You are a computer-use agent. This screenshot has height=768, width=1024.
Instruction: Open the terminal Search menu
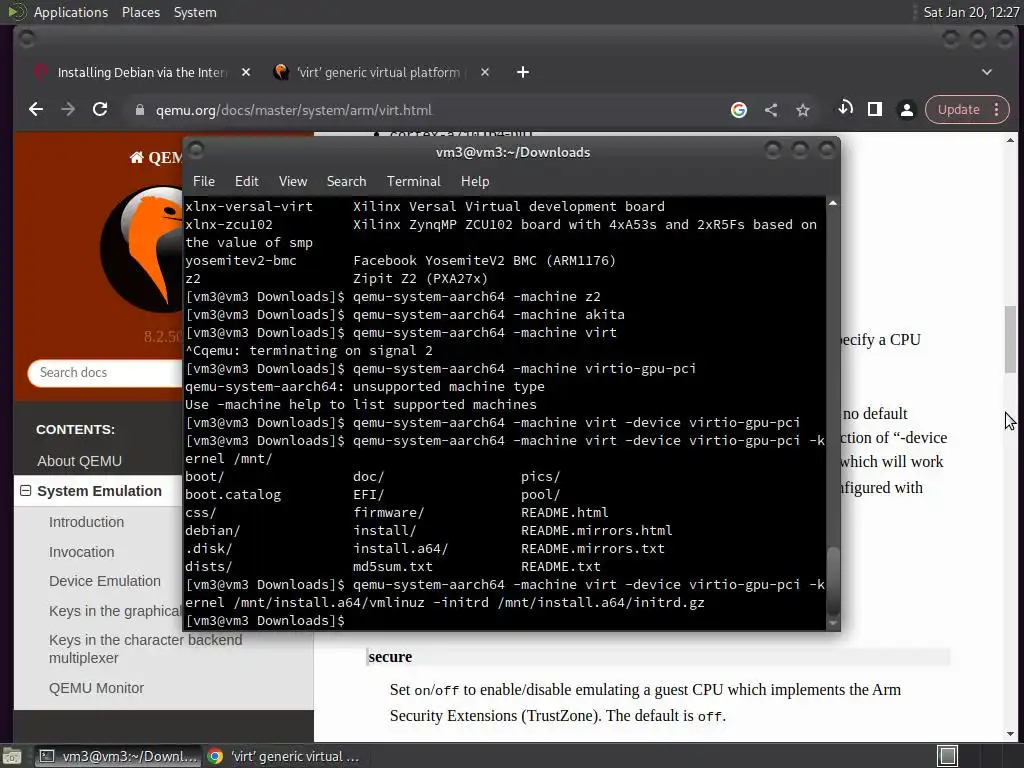346,182
